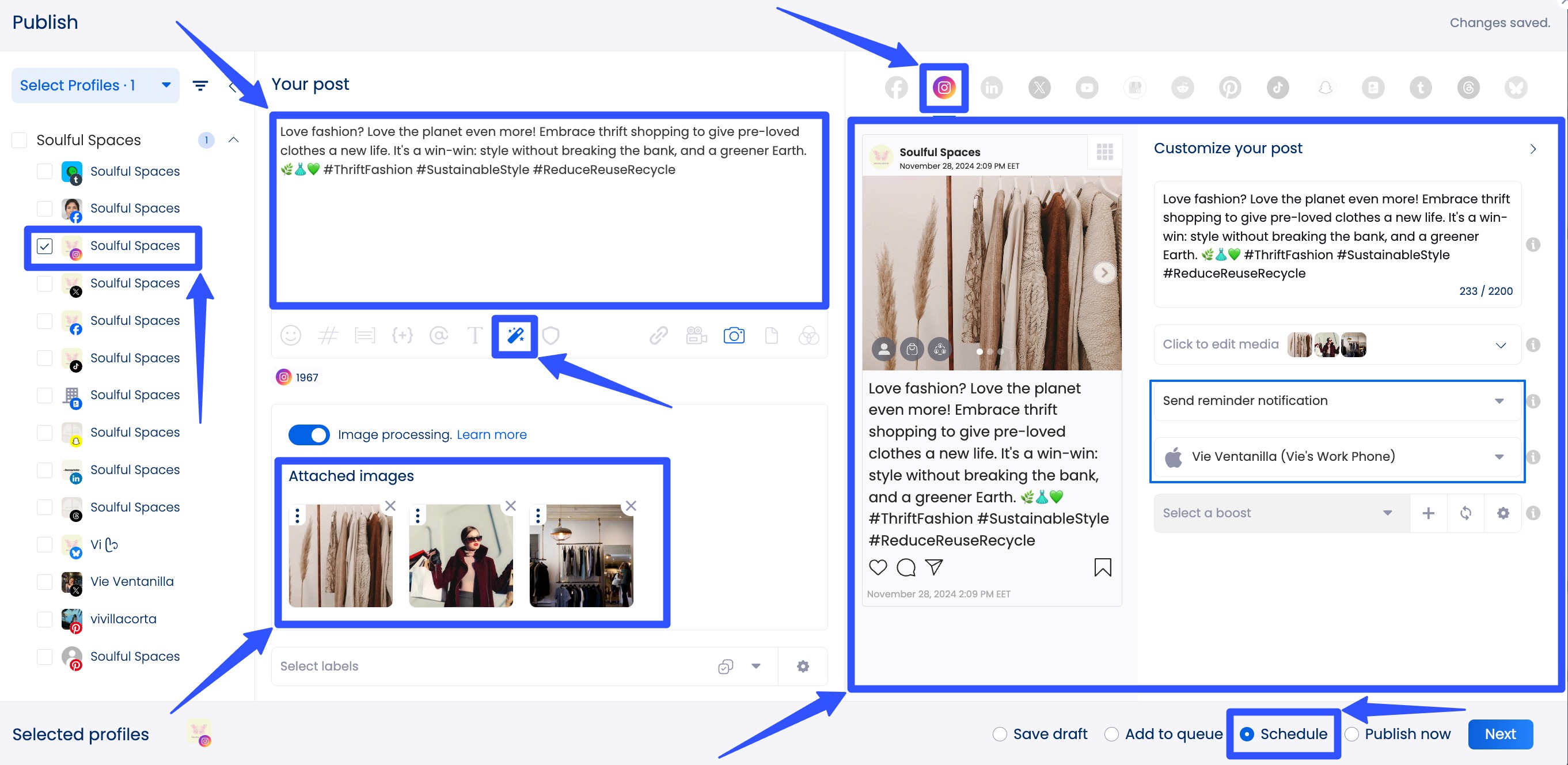Open the Learn more link
The width and height of the screenshot is (1568, 765).
coord(491,434)
